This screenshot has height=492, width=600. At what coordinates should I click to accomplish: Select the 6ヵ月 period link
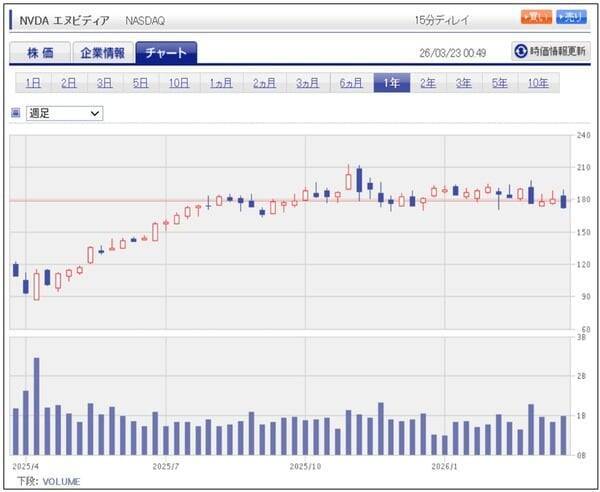click(x=351, y=83)
